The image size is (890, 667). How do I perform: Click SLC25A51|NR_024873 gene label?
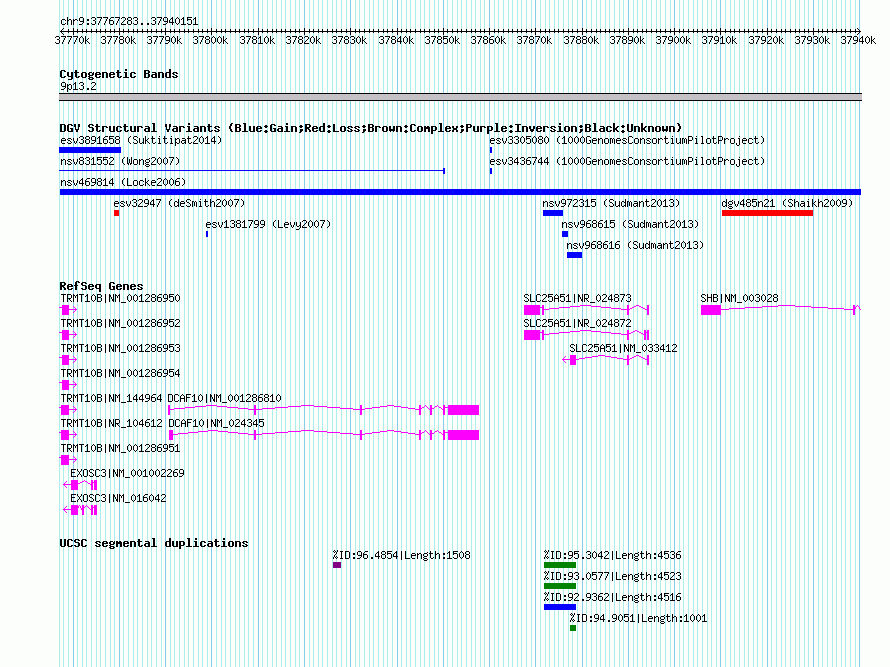[577, 299]
